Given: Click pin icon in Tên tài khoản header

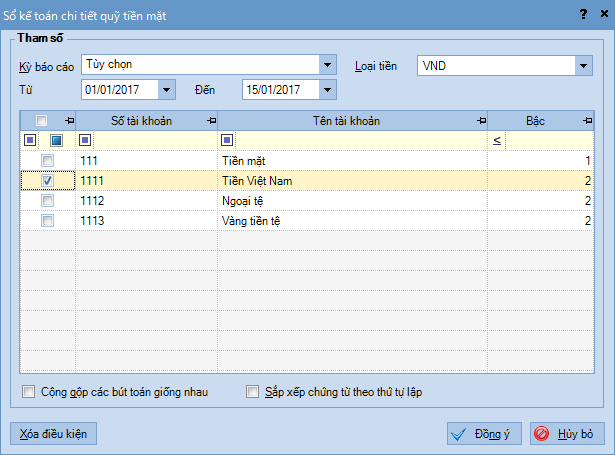Looking at the screenshot, I should pos(480,121).
